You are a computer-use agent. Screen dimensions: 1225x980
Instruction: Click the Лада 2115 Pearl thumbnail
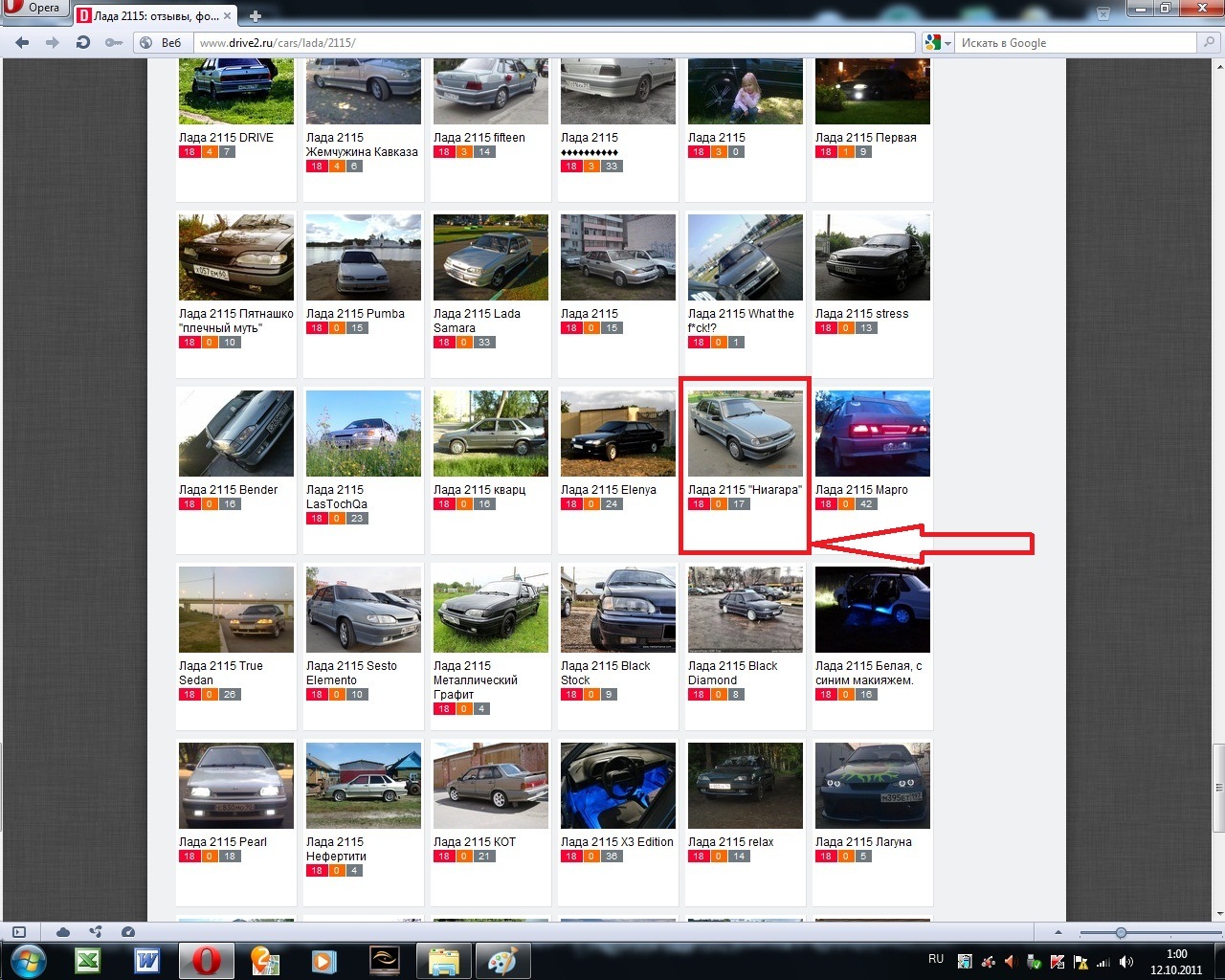pyautogui.click(x=236, y=786)
